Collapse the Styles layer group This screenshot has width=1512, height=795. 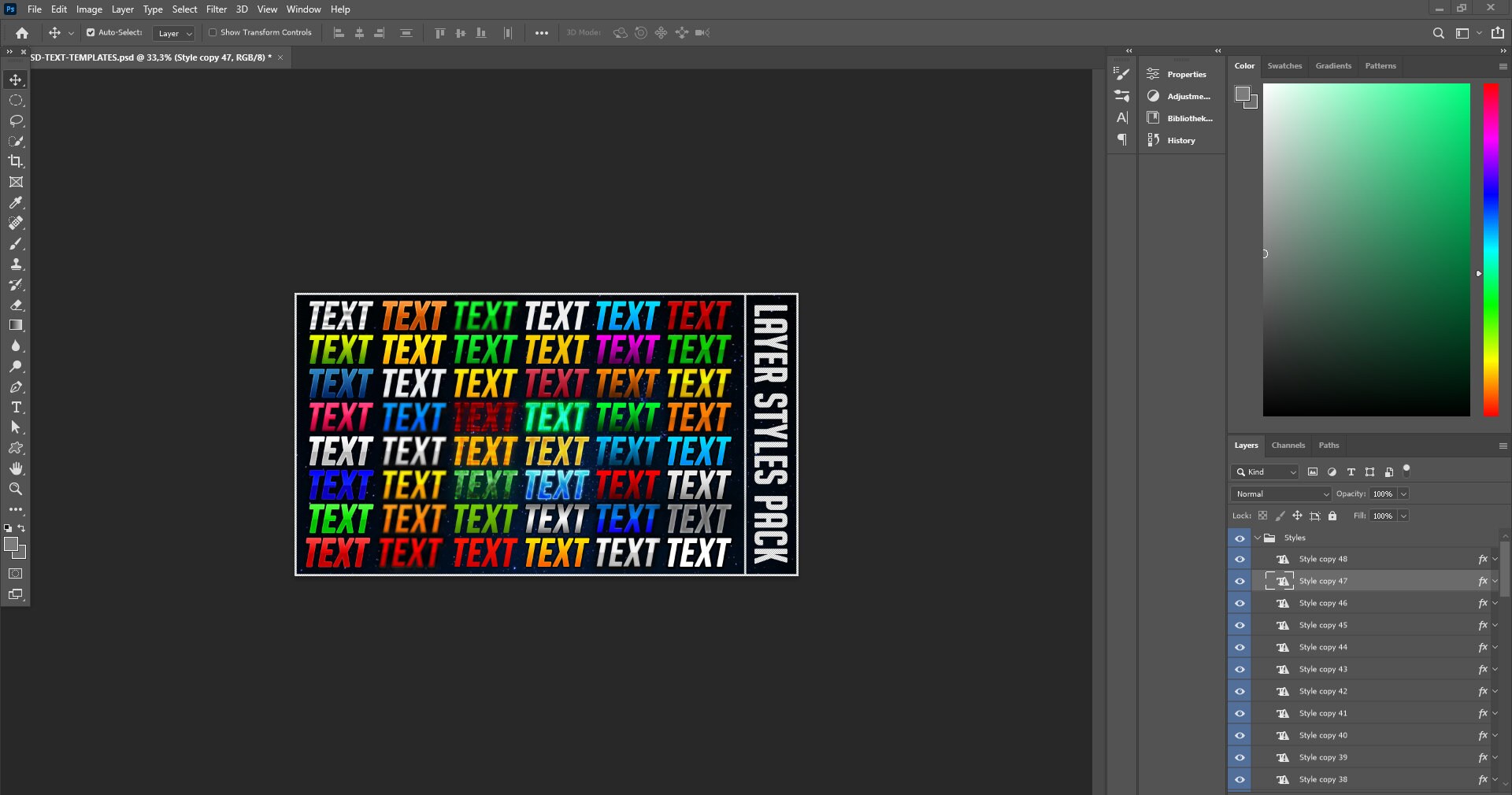tap(1256, 538)
